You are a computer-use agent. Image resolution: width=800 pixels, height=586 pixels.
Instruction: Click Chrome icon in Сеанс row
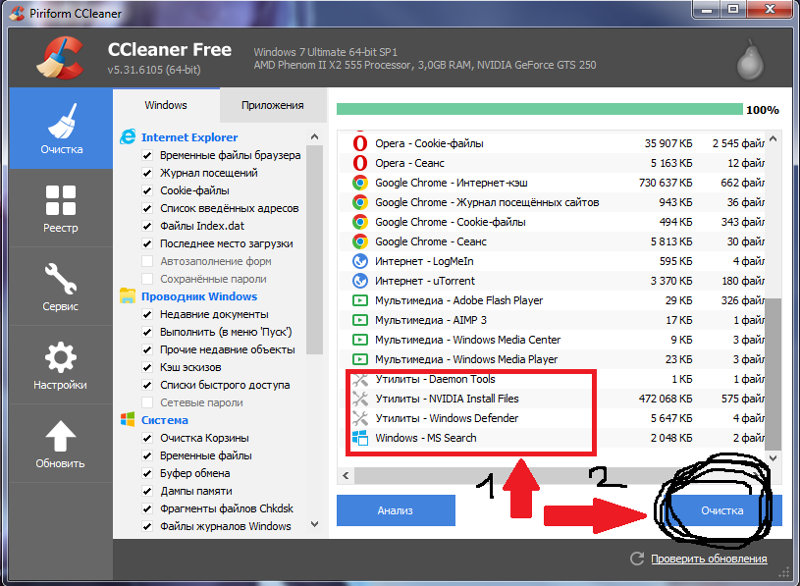tap(360, 242)
